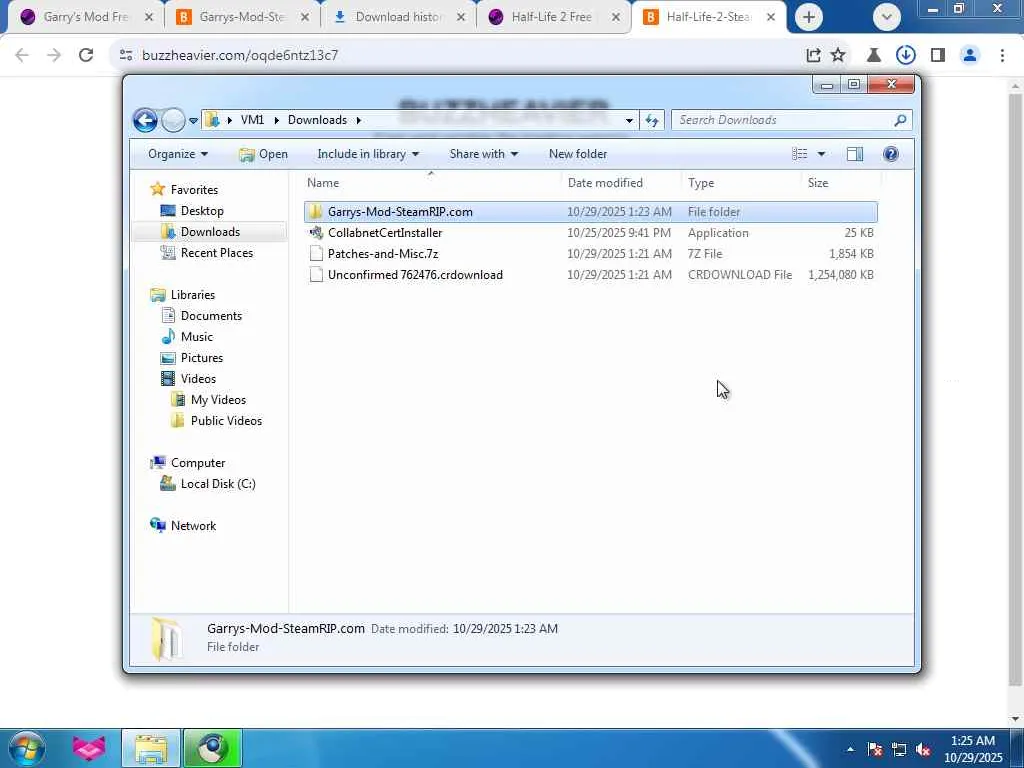Select Computer in the navigation pane
This screenshot has height=768, width=1024.
[198, 463]
